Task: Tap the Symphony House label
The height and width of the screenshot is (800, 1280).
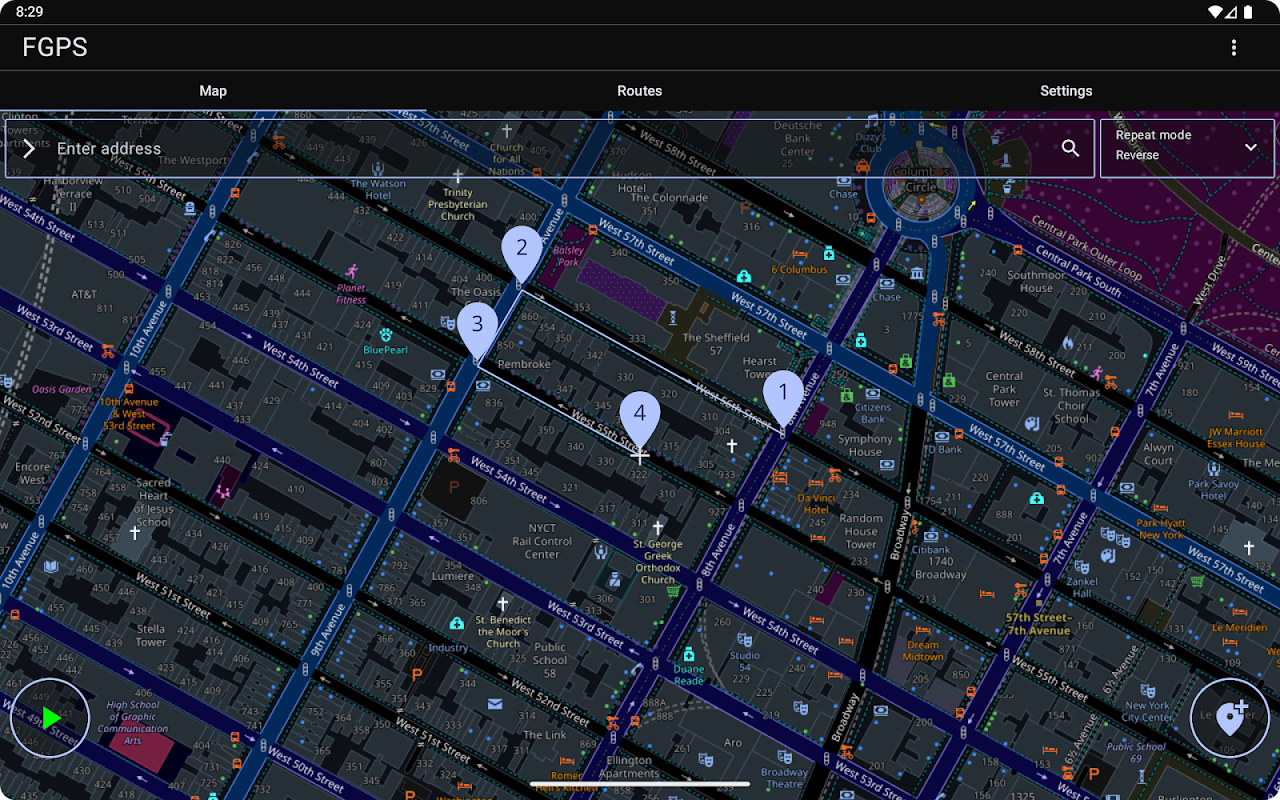Action: (865, 446)
